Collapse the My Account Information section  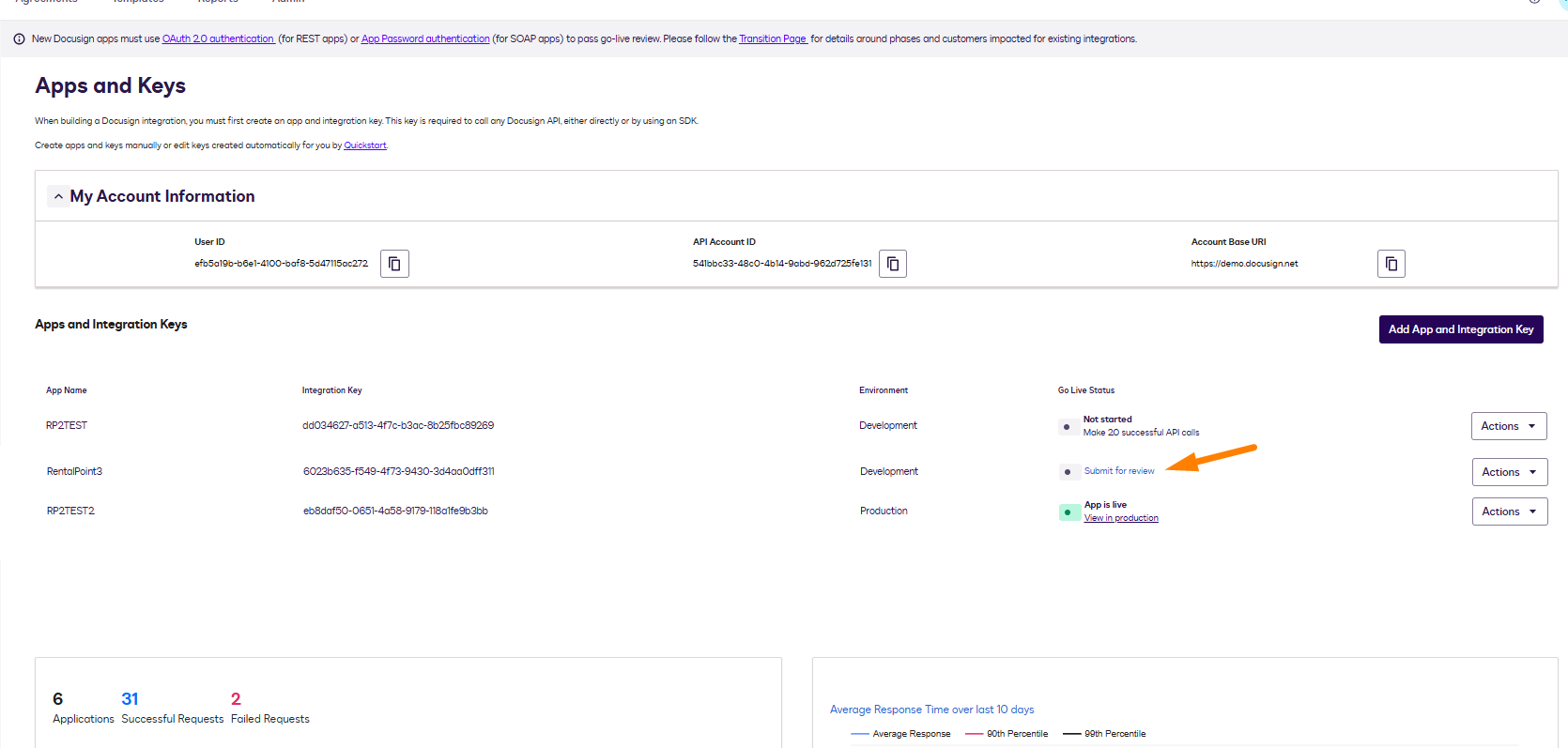pyautogui.click(x=58, y=196)
